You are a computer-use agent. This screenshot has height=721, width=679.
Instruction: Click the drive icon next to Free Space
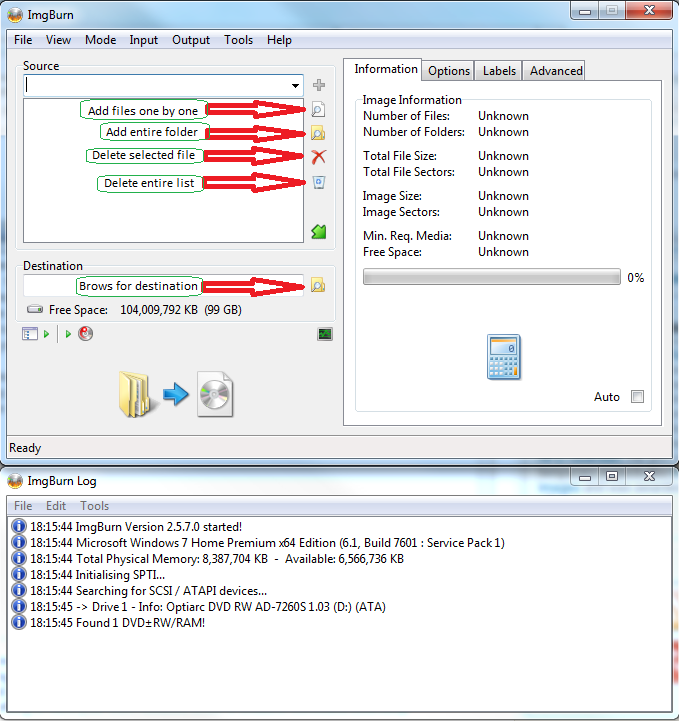pyautogui.click(x=35, y=309)
